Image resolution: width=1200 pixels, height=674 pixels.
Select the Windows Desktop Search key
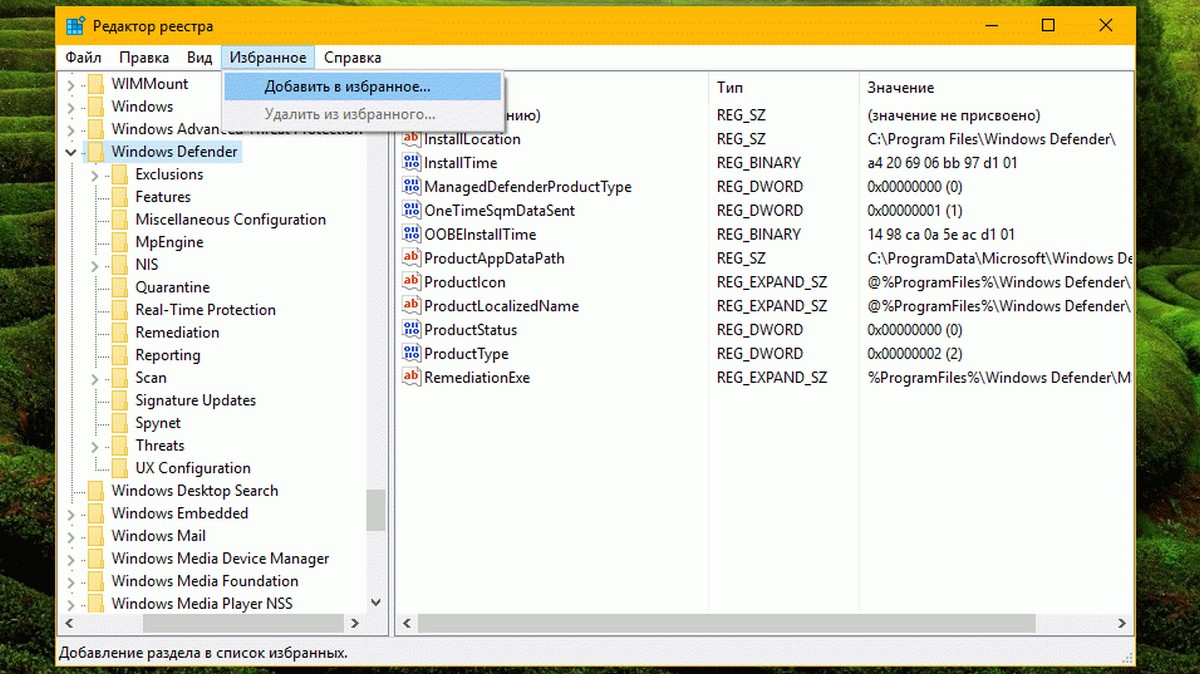click(195, 491)
